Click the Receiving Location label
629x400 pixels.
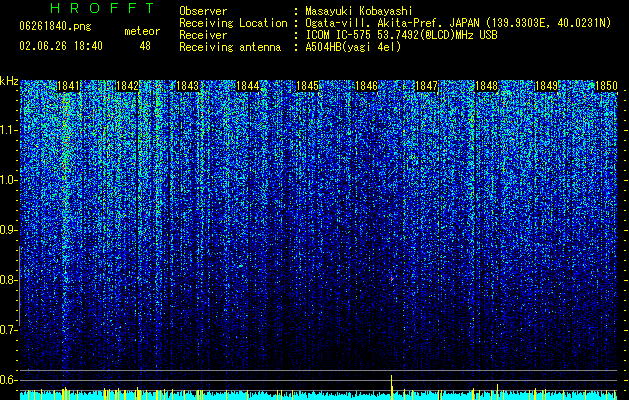233,23
